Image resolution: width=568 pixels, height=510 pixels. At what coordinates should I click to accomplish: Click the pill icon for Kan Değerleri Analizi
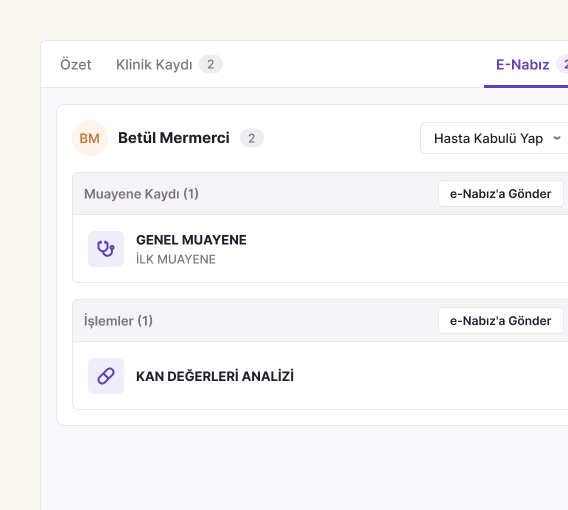coord(106,376)
